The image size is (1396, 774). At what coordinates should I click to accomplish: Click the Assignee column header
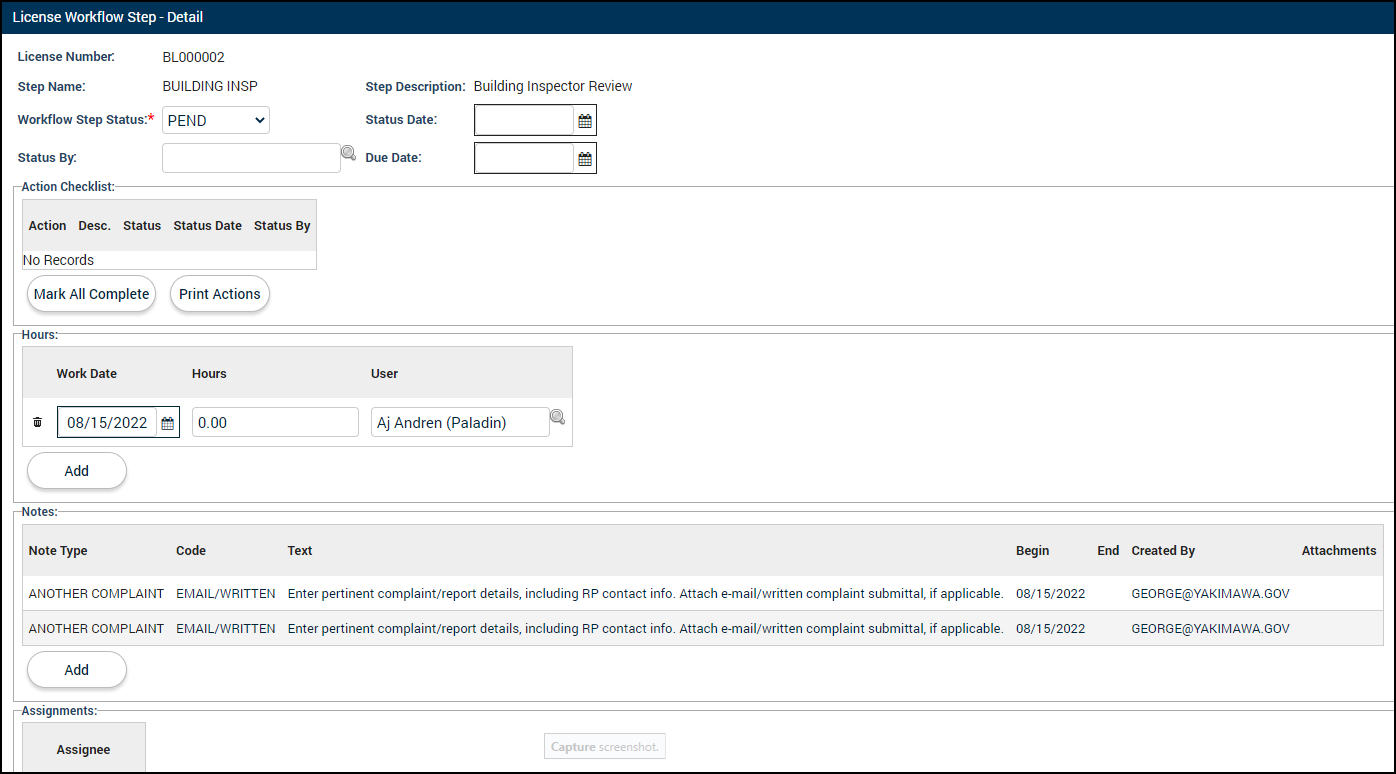[x=84, y=750]
